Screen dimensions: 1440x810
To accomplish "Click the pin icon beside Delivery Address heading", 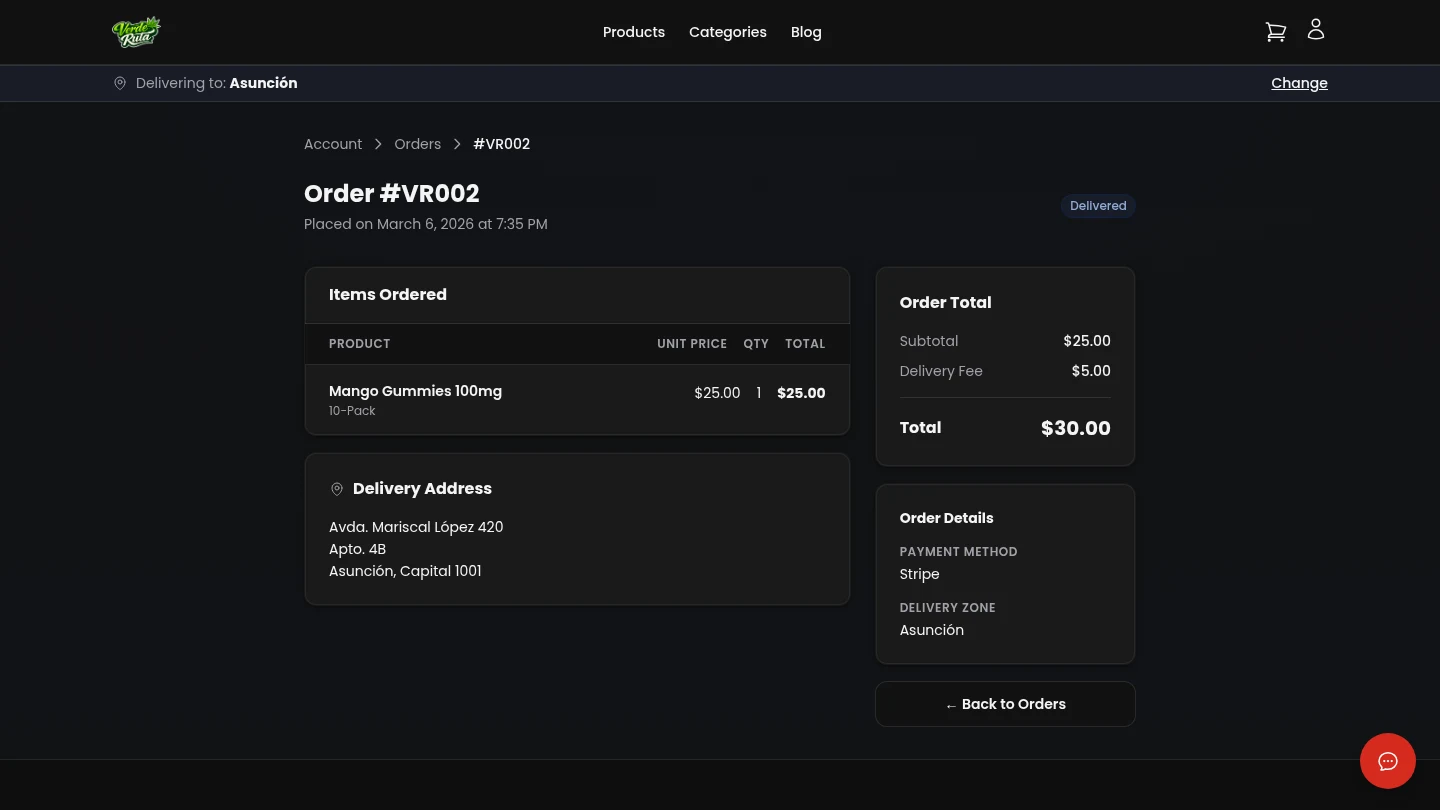I will 337,489.
